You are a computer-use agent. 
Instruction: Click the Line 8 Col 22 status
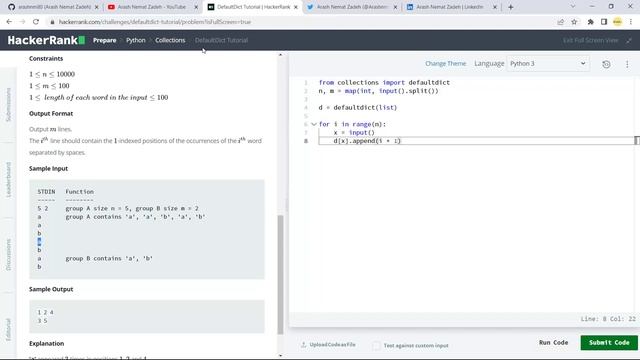click(608, 319)
